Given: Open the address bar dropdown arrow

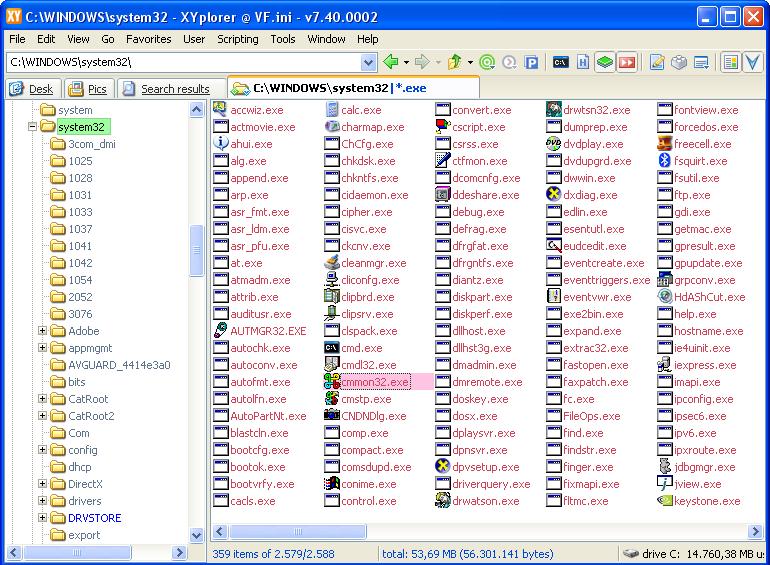Looking at the screenshot, I should (x=368, y=62).
